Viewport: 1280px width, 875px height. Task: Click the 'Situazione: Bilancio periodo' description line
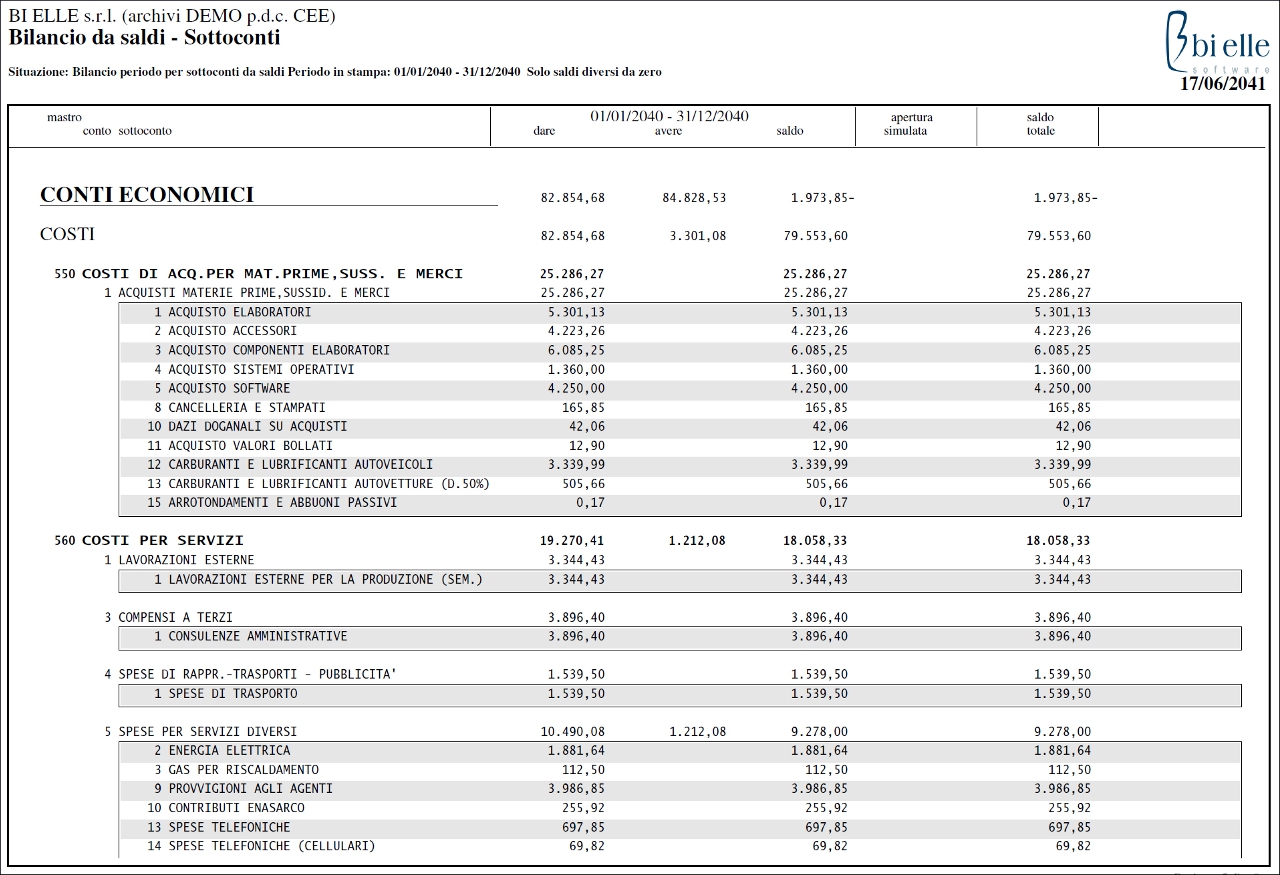(x=335, y=72)
